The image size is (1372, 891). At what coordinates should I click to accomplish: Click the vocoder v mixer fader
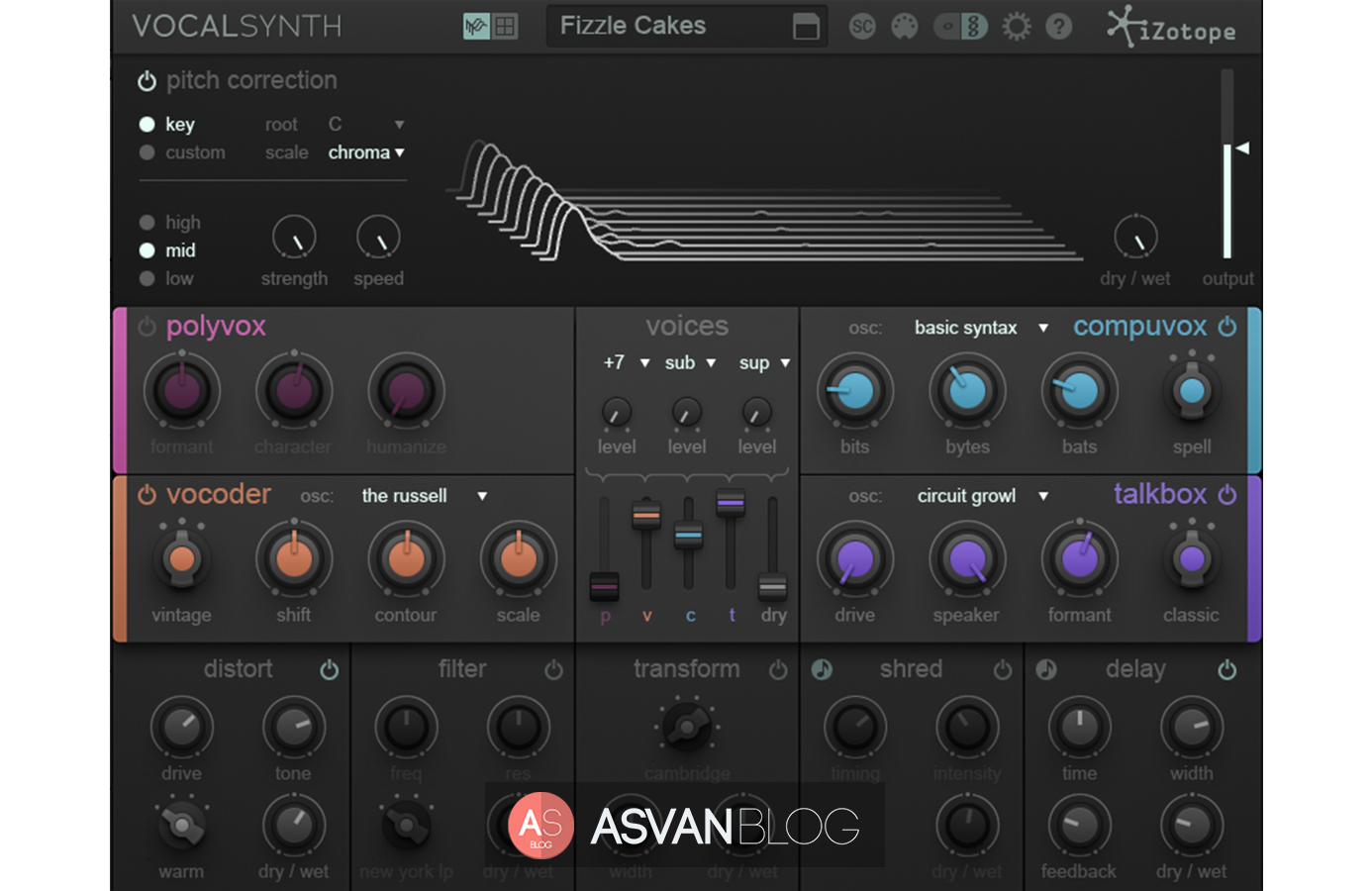point(646,516)
